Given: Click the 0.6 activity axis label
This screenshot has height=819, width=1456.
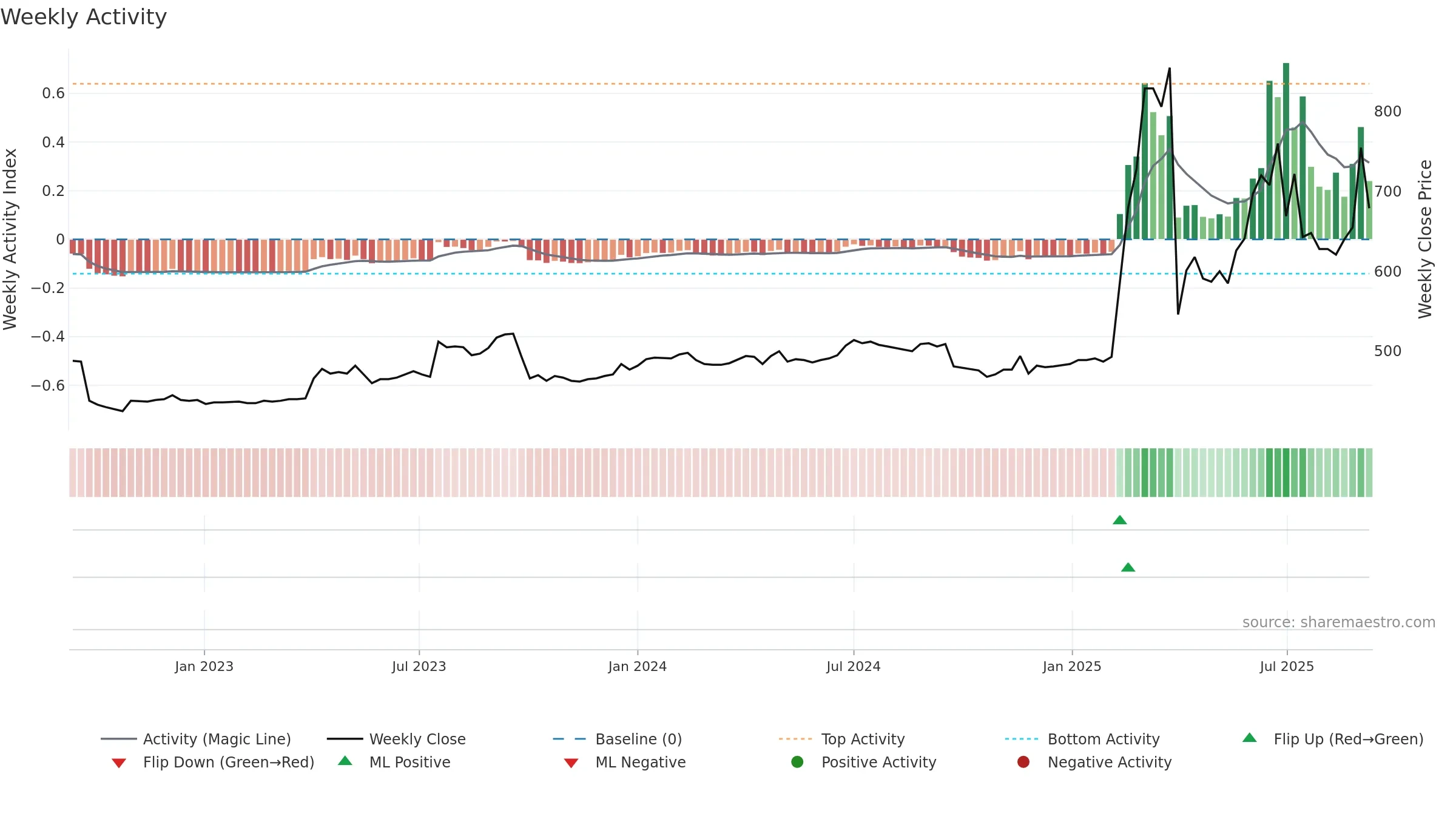Looking at the screenshot, I should tap(53, 93).
